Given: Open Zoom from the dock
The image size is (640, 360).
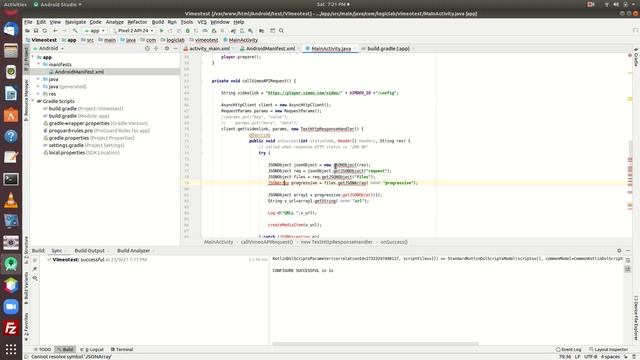Looking at the screenshot, I should [x=11, y=307].
